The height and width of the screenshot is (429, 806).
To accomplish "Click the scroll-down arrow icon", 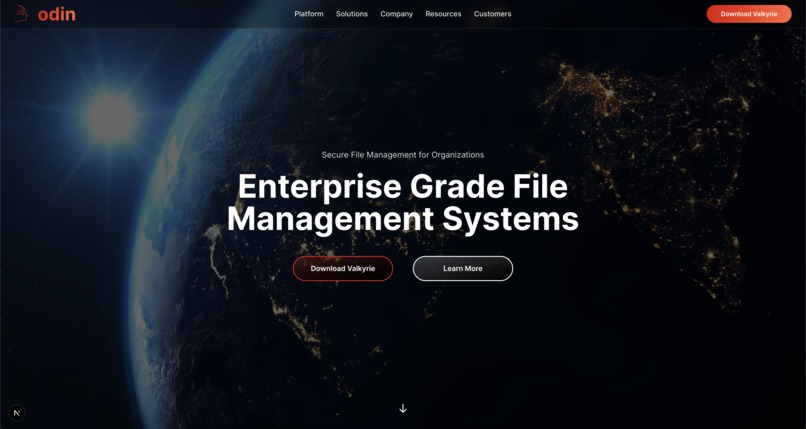I will click(x=403, y=408).
